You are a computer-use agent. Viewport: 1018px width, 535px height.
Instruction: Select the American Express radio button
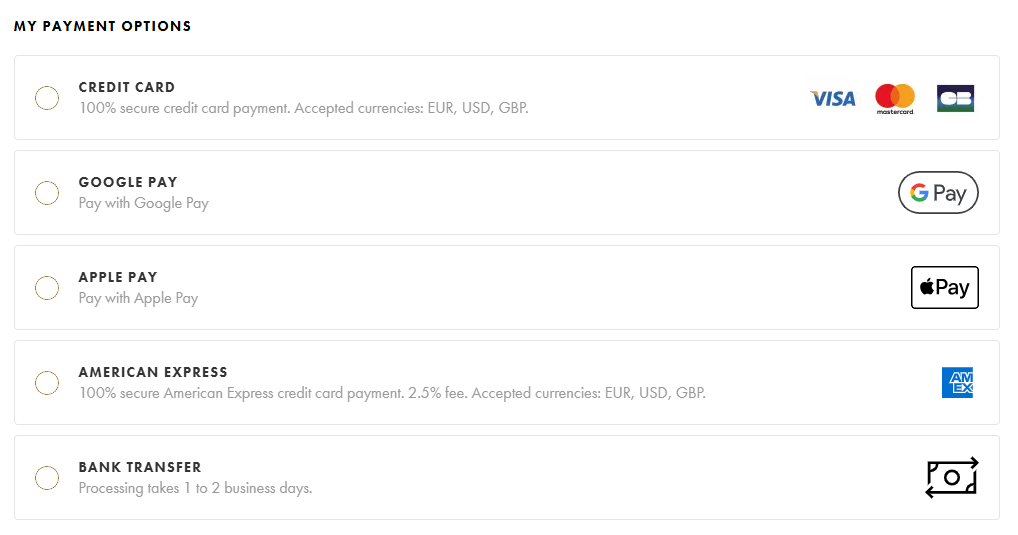point(47,383)
